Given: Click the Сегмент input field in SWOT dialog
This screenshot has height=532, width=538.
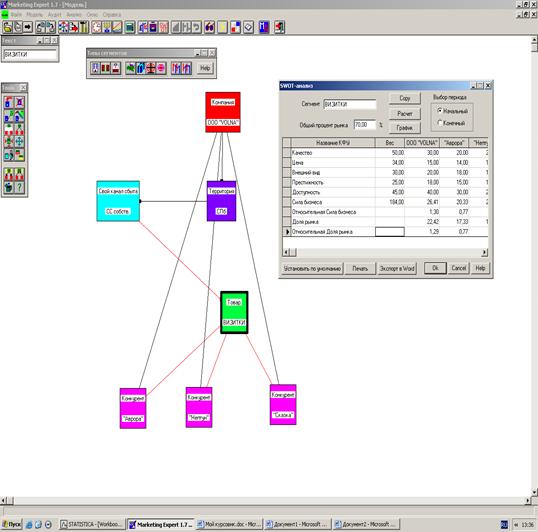Looking at the screenshot, I should coord(350,104).
